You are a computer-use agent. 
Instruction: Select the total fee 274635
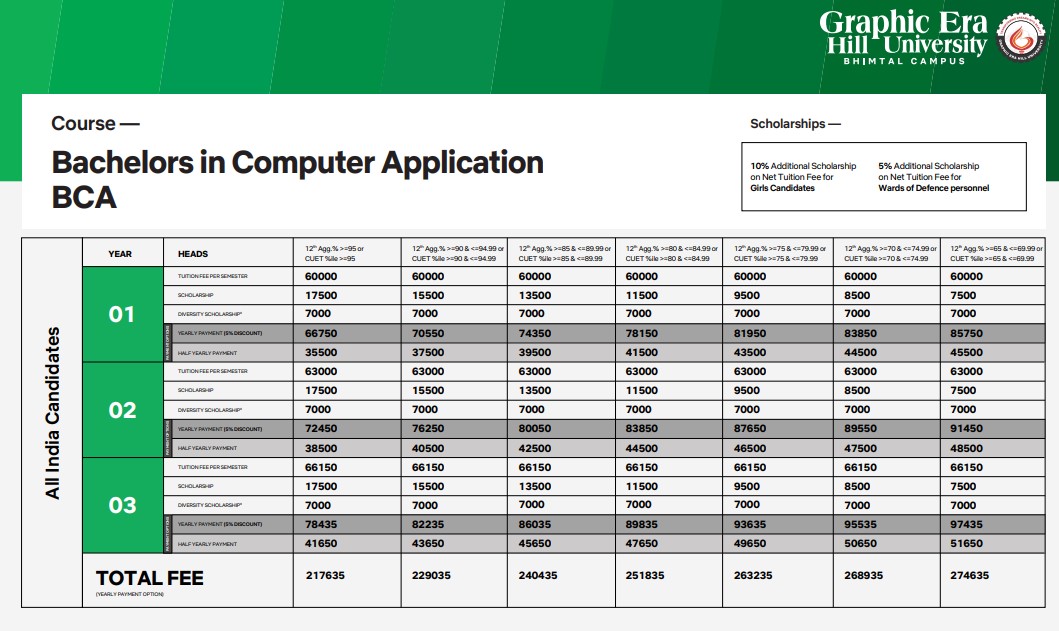tap(969, 576)
